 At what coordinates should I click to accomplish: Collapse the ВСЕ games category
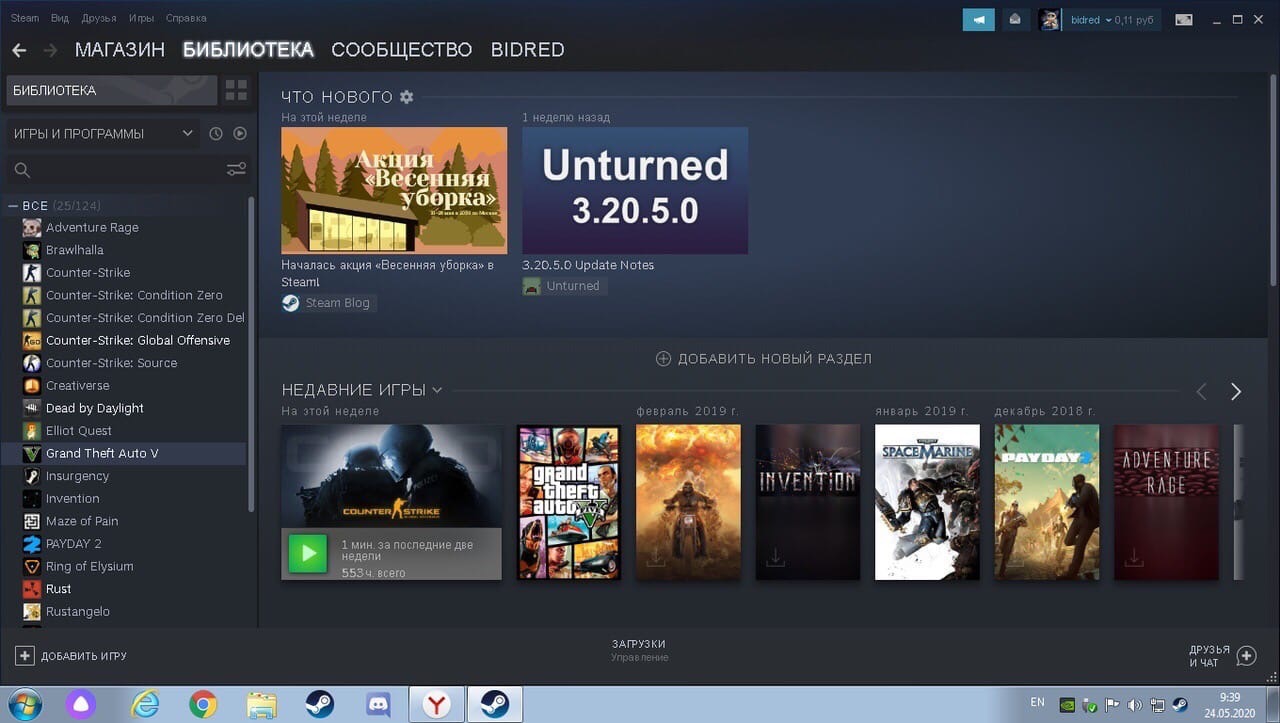(x=13, y=206)
